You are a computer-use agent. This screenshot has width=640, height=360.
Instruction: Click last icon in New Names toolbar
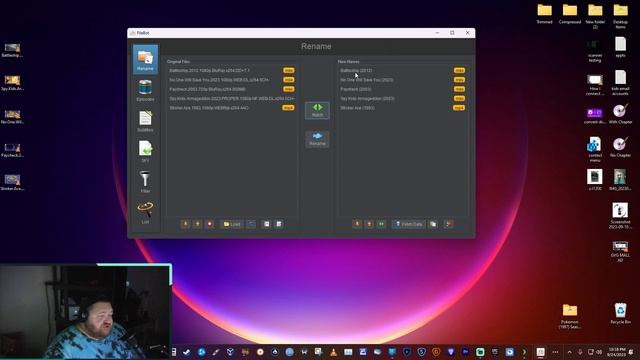pos(449,224)
